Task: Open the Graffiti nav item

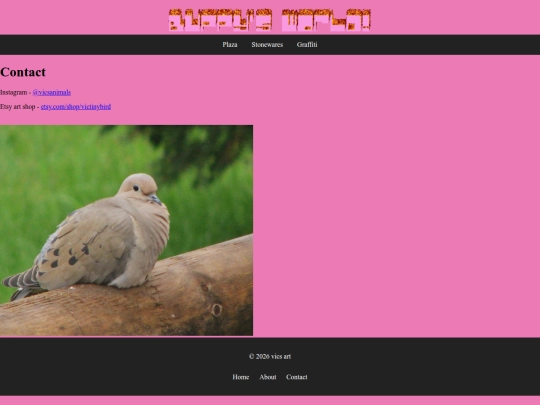Action: point(307,45)
